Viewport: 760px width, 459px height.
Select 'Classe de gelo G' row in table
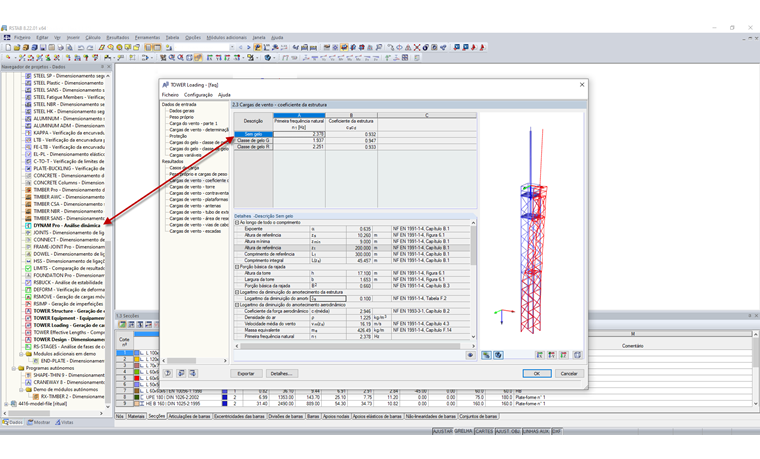[253, 141]
